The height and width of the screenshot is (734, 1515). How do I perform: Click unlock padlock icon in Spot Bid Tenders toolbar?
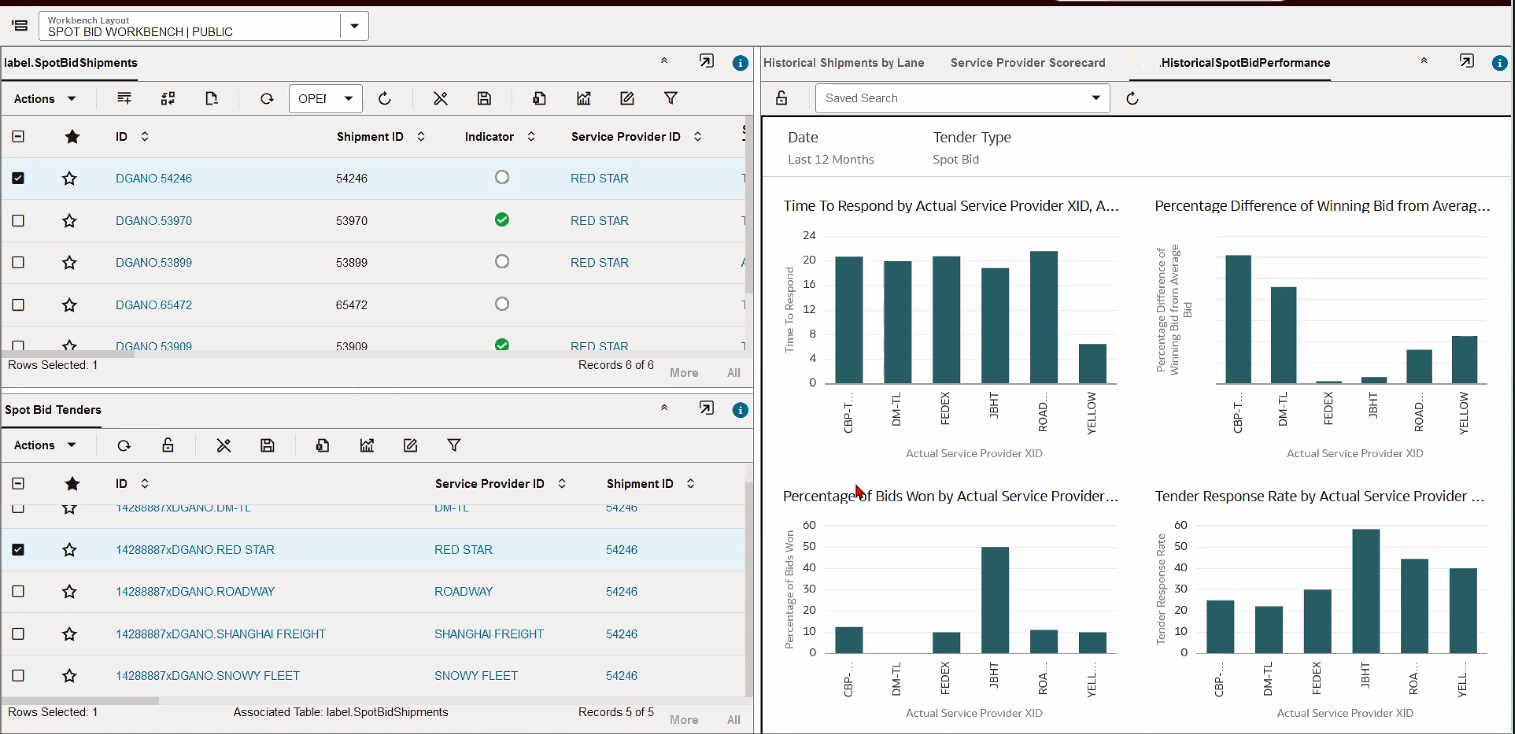click(168, 446)
